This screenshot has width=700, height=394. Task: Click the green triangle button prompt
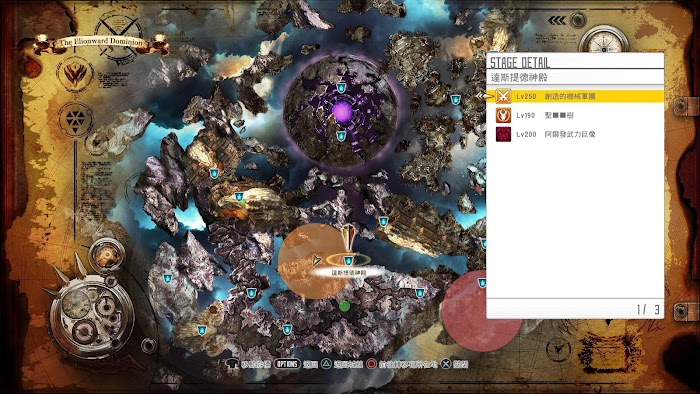[x=327, y=364]
